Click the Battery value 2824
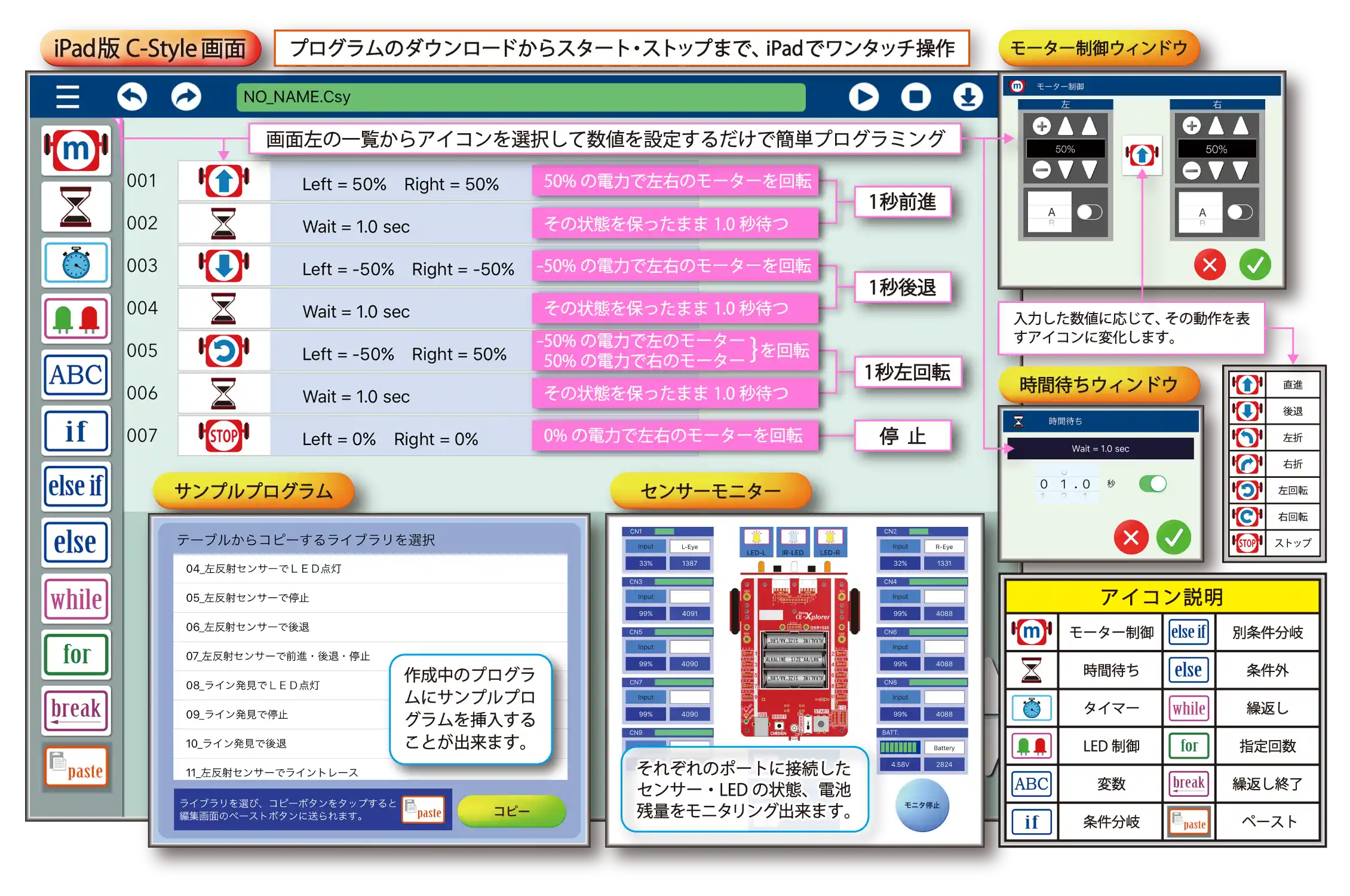 (944, 765)
